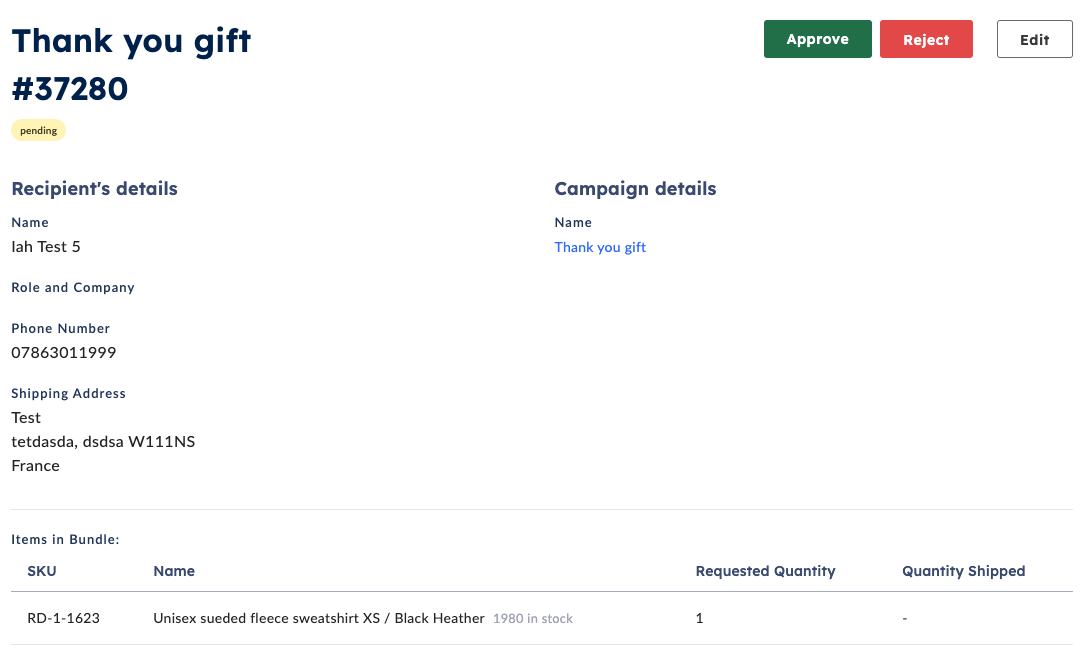Open the Thank you gift campaign link

coord(600,247)
